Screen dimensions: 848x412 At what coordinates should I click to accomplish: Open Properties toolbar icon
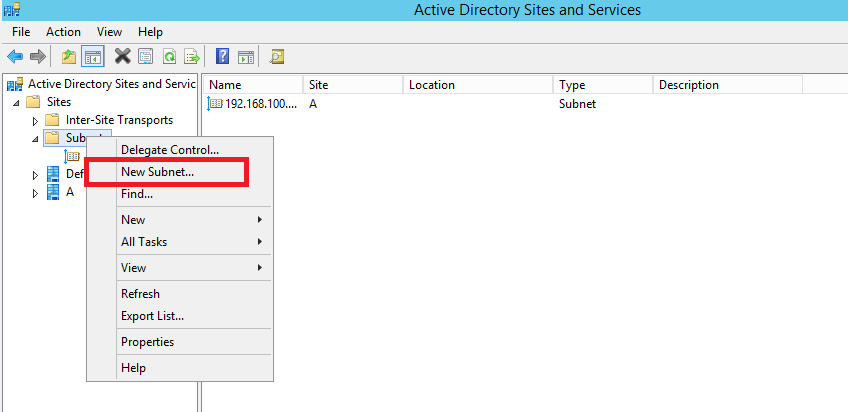pos(145,57)
